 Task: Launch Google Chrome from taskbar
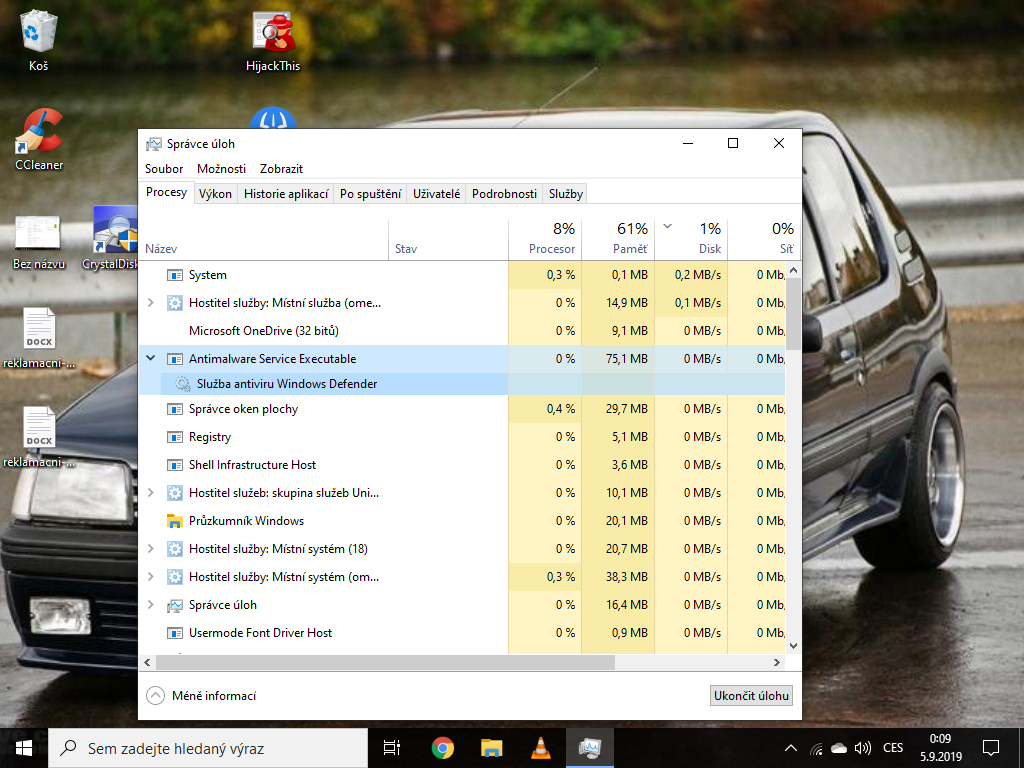442,748
